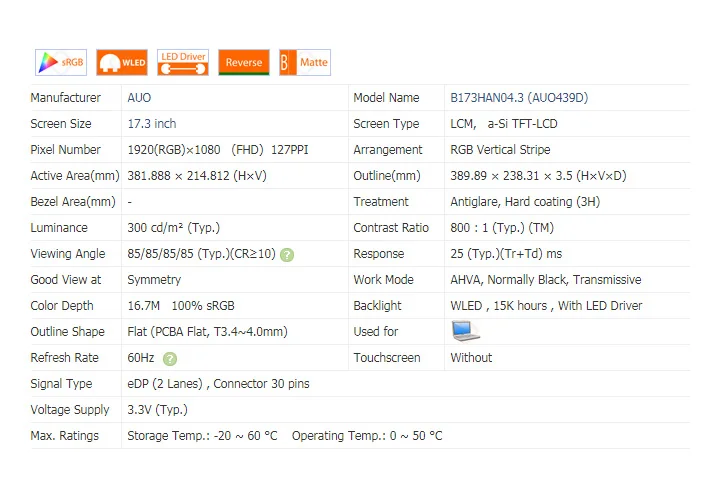
Task: Select the Treatment label
Action: 381,202
